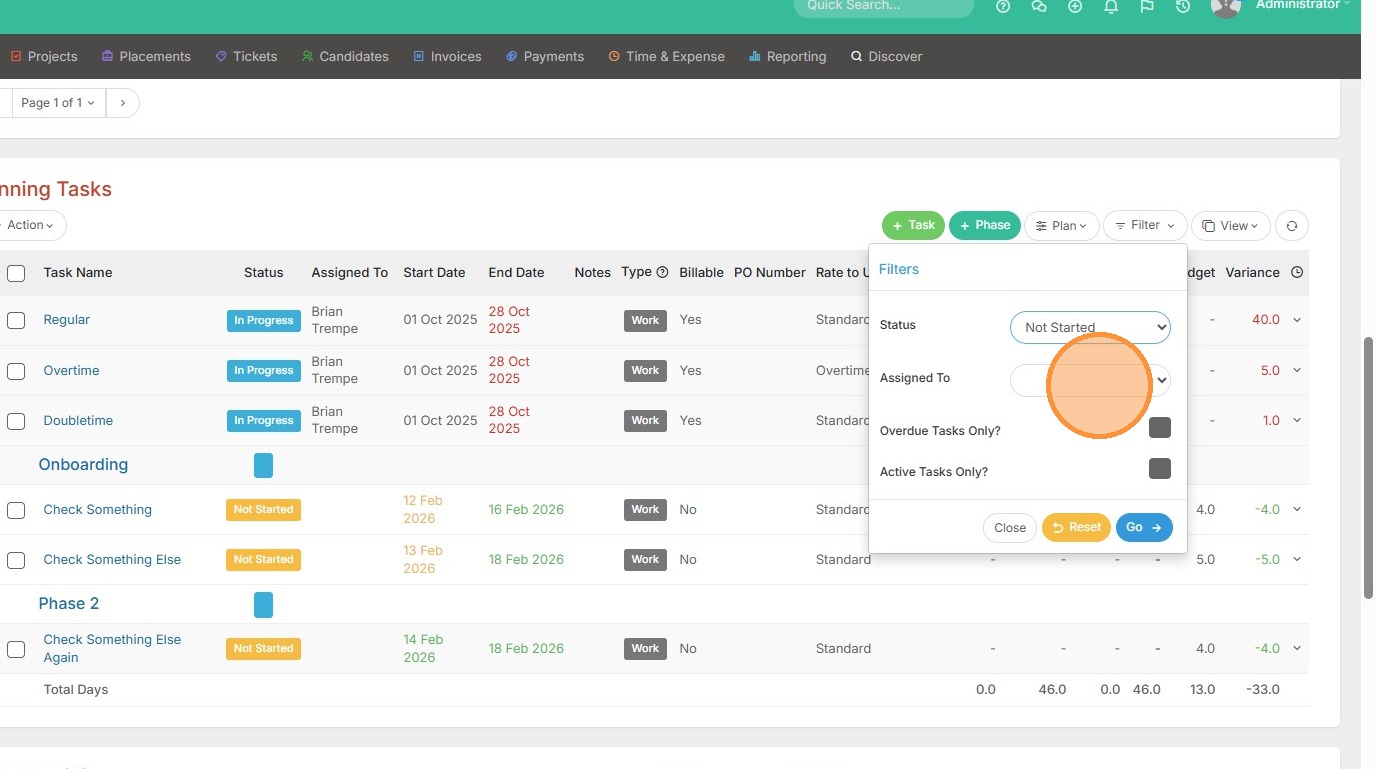Expand the Doubletime row chevron
Screen dimensions: 1376x769
[1297, 421]
